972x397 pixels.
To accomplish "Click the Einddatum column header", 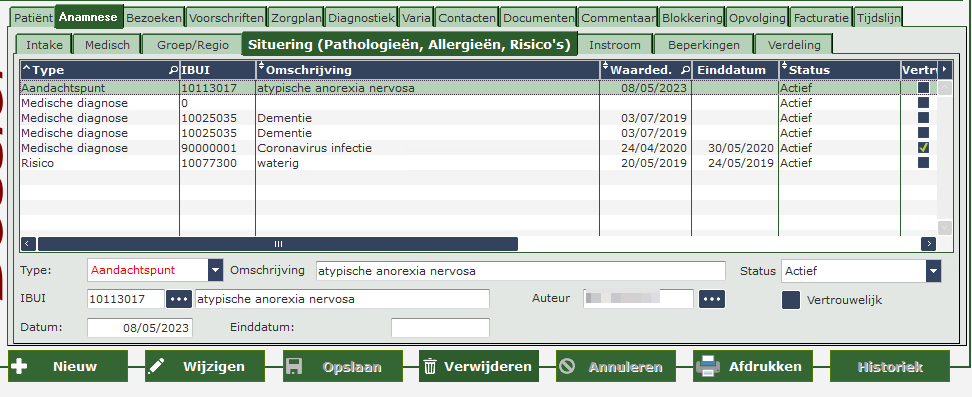I will 735,69.
